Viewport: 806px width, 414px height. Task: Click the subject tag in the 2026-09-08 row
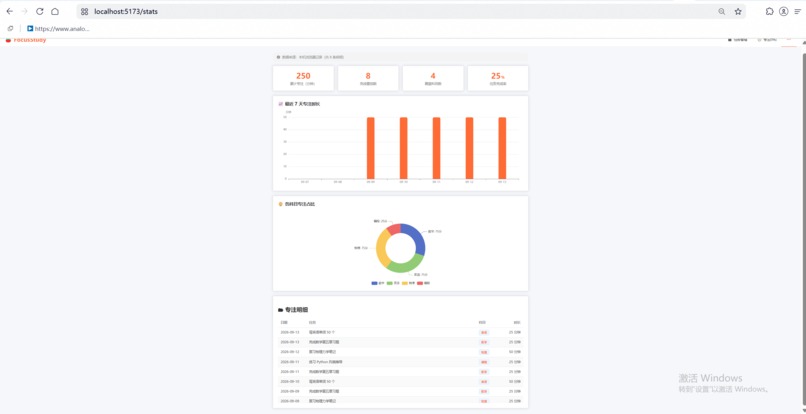click(x=484, y=401)
